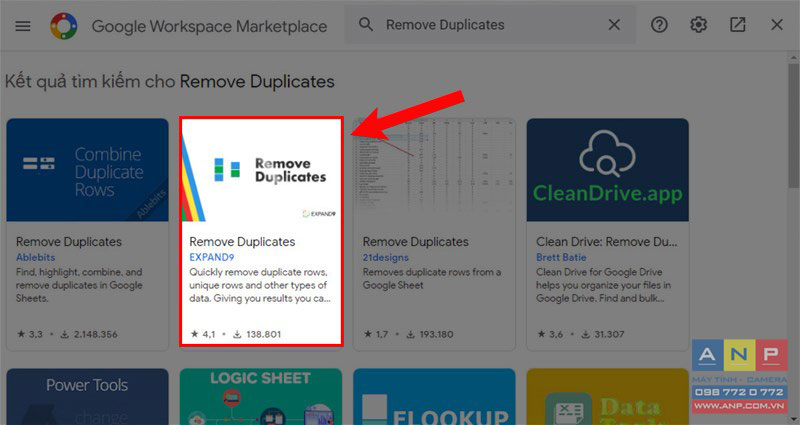
Task: Open the 21designs spreadsheet thumbnail
Action: click(x=434, y=170)
